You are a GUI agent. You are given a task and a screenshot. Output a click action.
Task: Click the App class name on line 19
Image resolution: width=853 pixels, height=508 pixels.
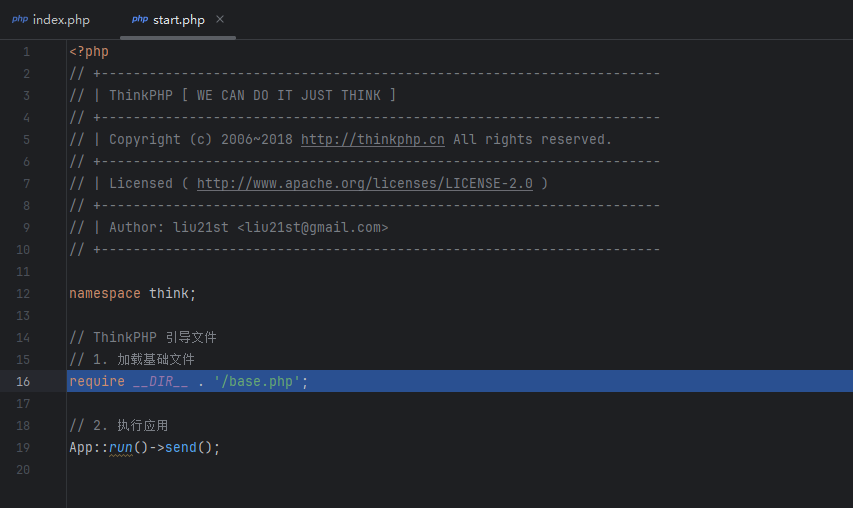pos(81,448)
